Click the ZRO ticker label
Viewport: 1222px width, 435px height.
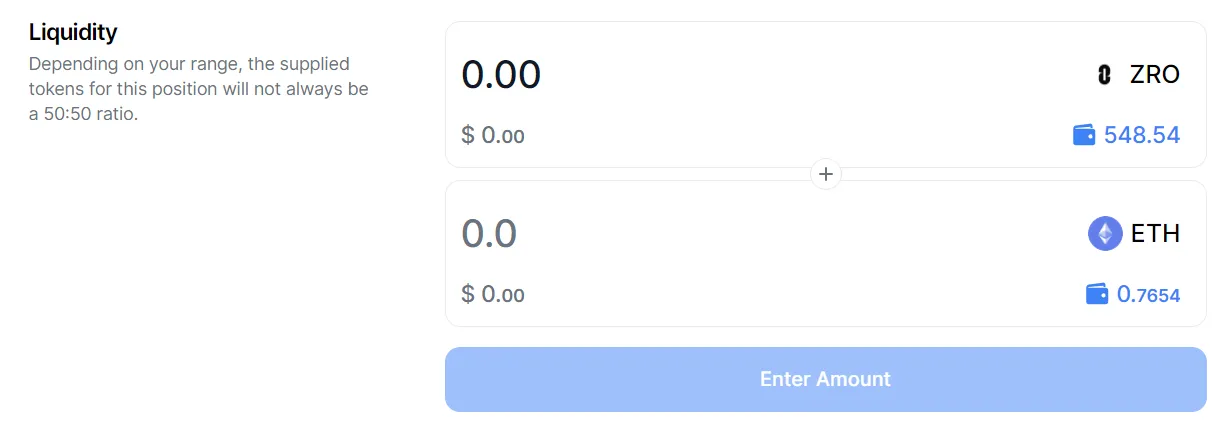[x=1155, y=75]
